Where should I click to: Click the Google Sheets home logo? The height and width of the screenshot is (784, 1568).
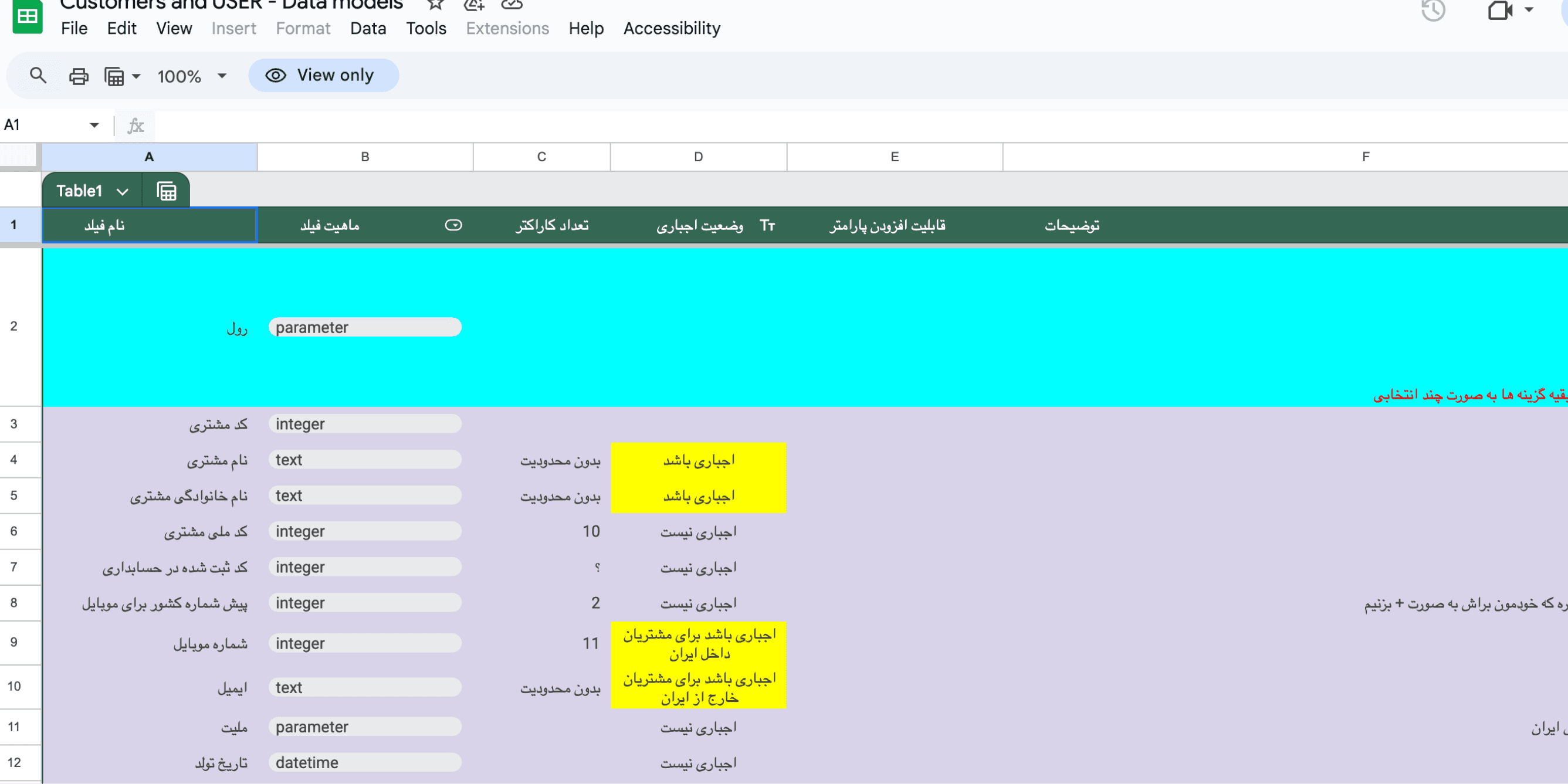28,16
